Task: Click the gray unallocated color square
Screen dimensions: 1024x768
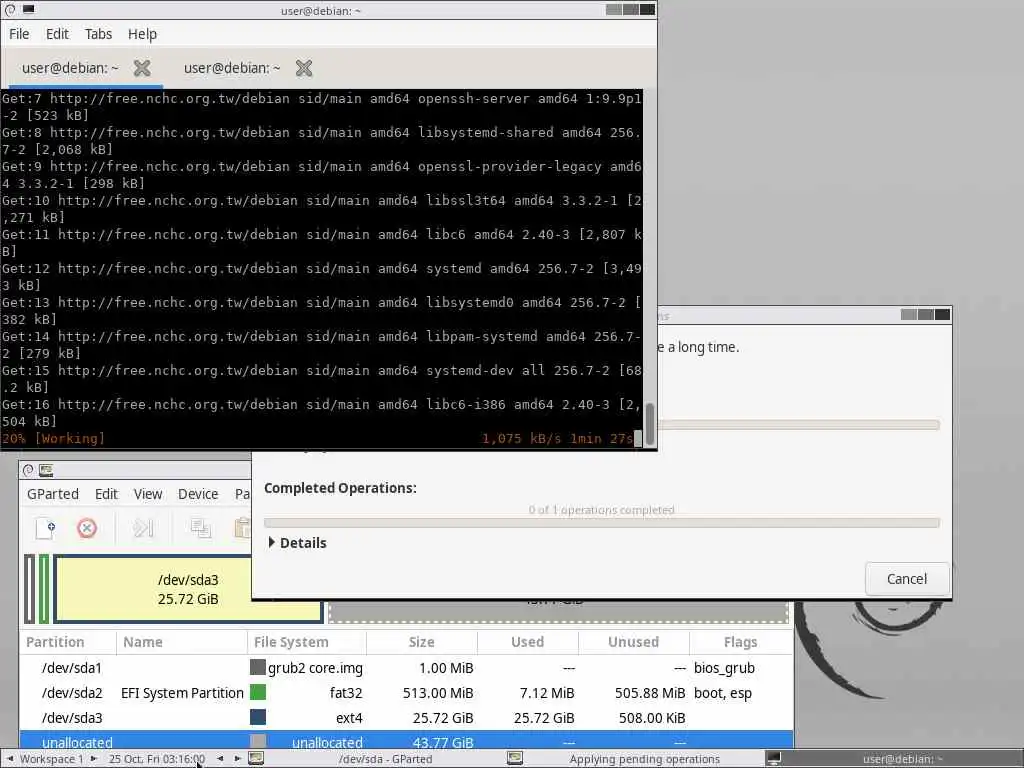Action: click(258, 741)
